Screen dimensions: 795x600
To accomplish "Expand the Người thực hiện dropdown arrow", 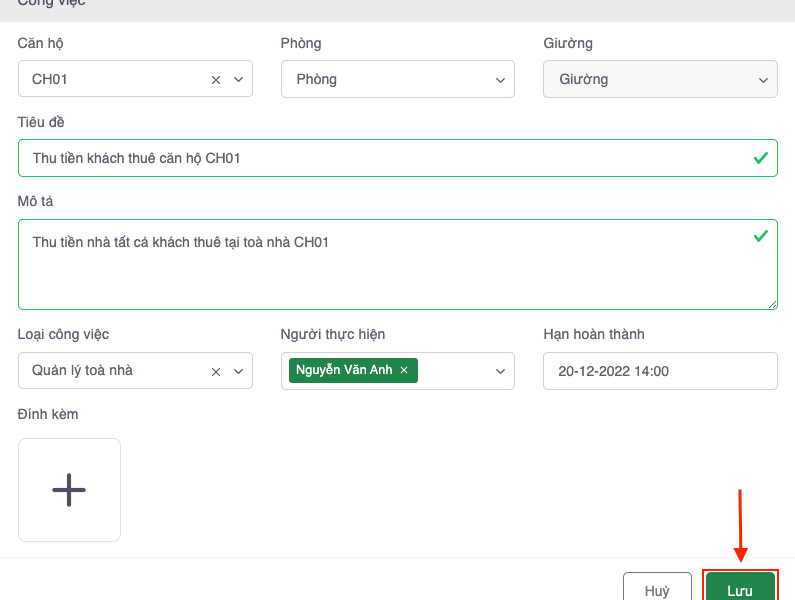I will click(x=500, y=371).
